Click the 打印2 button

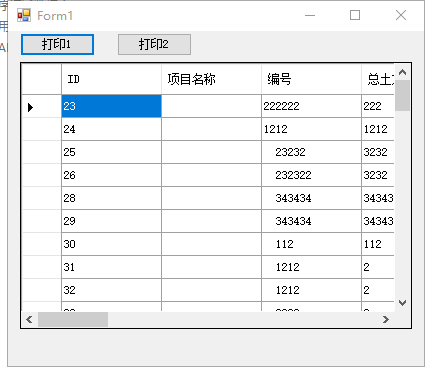(x=154, y=44)
